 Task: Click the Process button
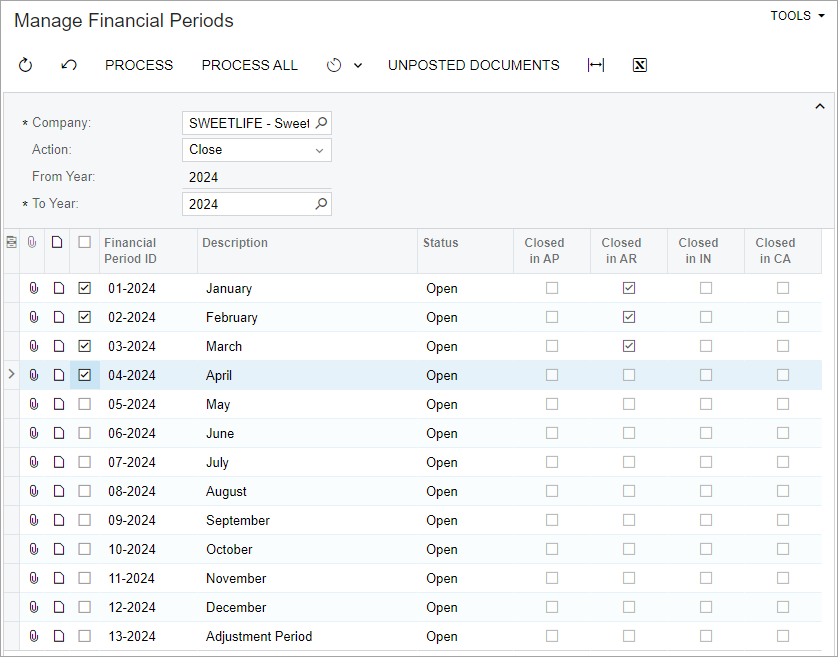click(x=139, y=65)
